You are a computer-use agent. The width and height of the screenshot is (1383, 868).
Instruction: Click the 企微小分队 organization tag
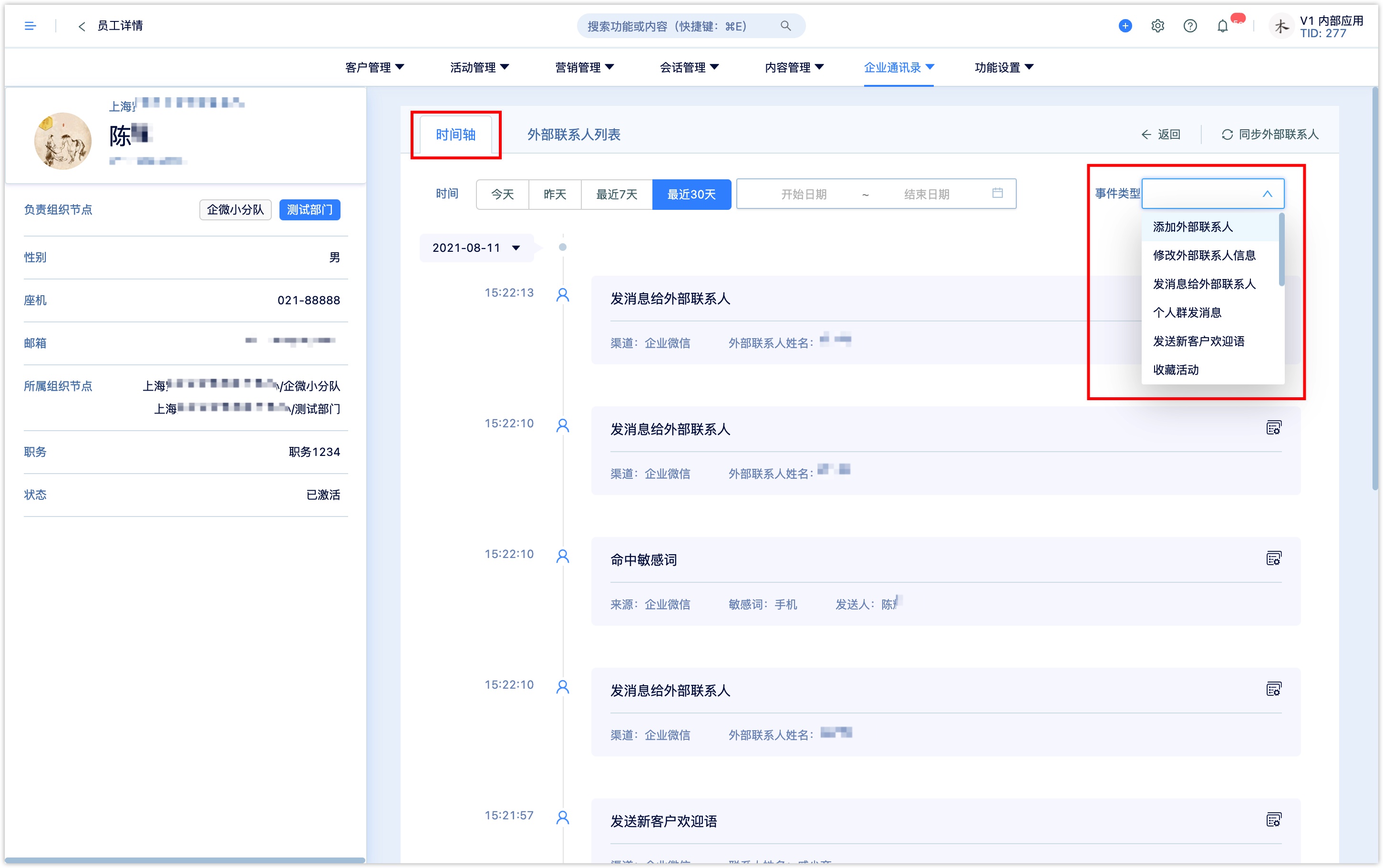[235, 209]
